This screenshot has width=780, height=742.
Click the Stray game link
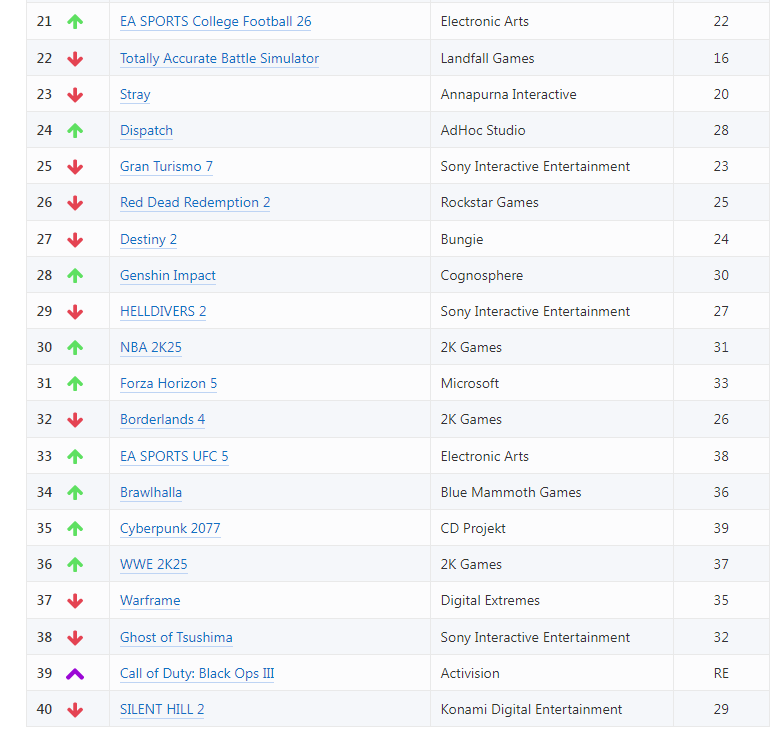[135, 94]
